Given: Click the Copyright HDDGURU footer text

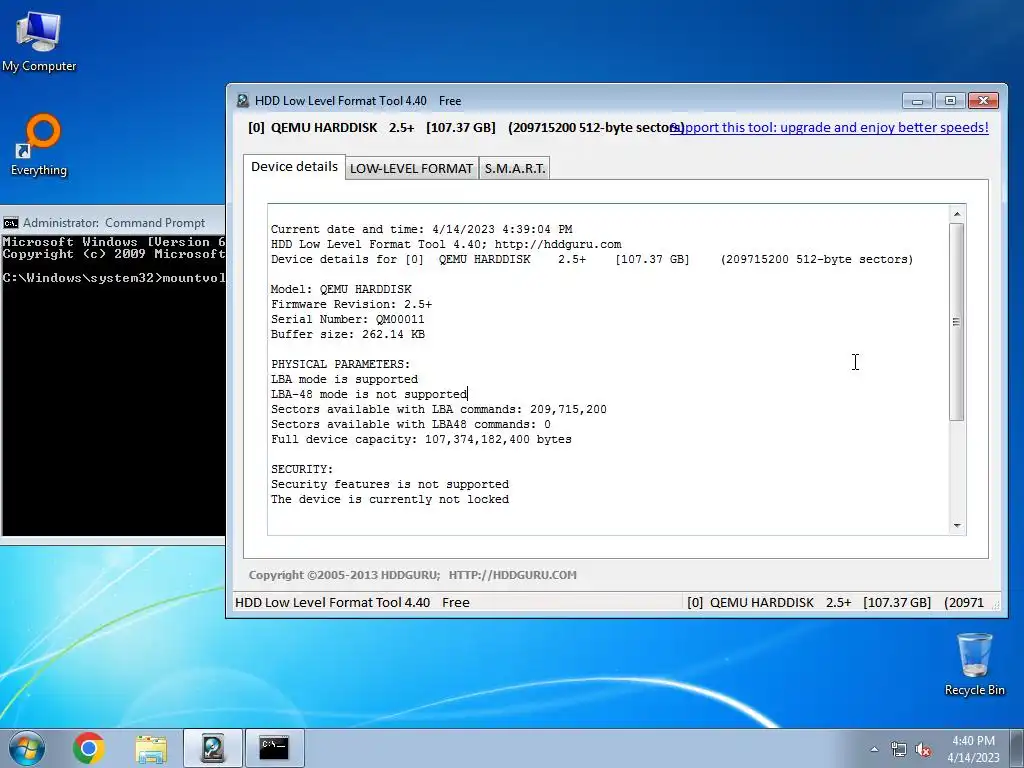Looking at the screenshot, I should pos(412,575).
